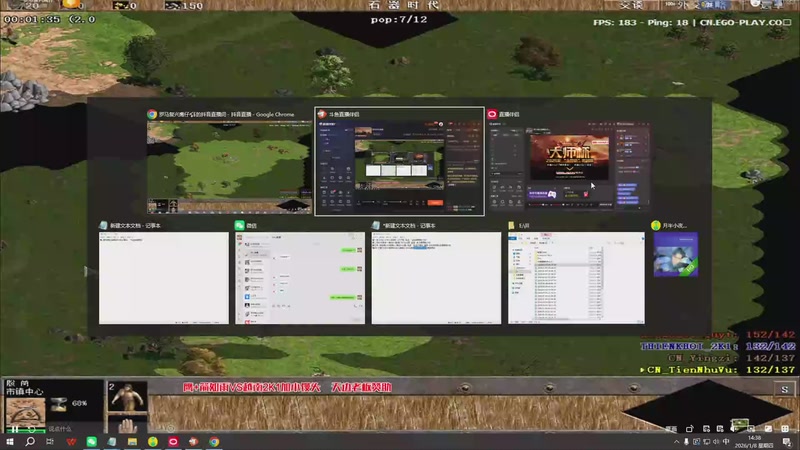Select the E:\录 File Explorer thumbnail
The height and width of the screenshot is (450, 800).
click(x=576, y=278)
